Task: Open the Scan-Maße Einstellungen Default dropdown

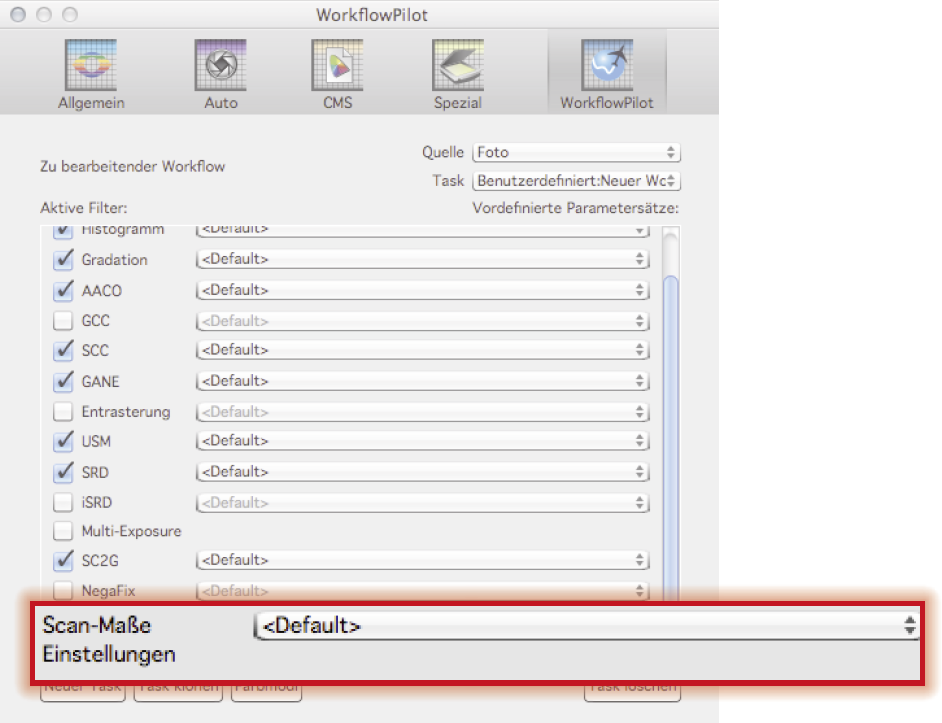Action: (587, 626)
